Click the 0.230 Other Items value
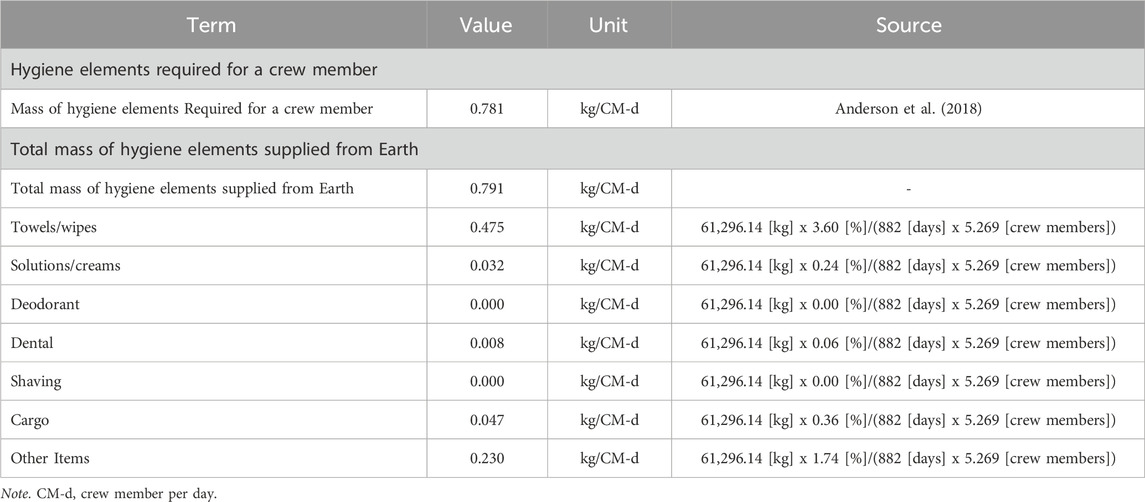 (x=486, y=459)
